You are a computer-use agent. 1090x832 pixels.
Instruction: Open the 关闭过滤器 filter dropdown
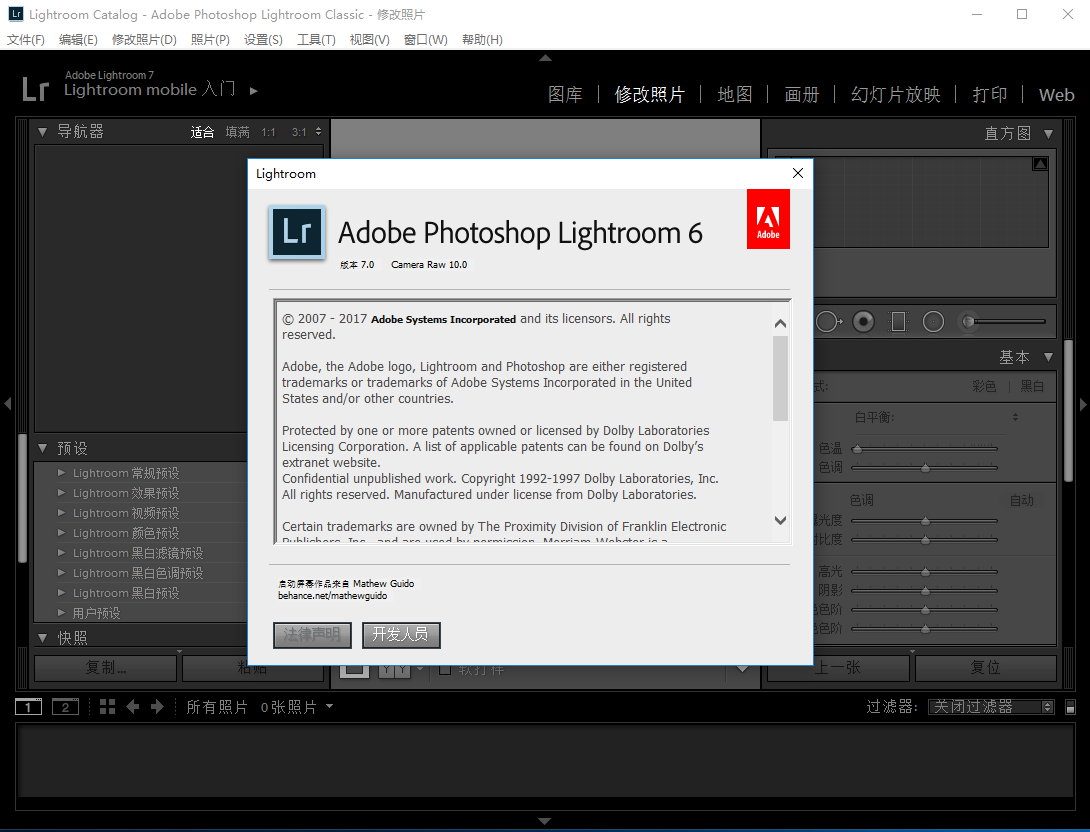click(x=991, y=707)
